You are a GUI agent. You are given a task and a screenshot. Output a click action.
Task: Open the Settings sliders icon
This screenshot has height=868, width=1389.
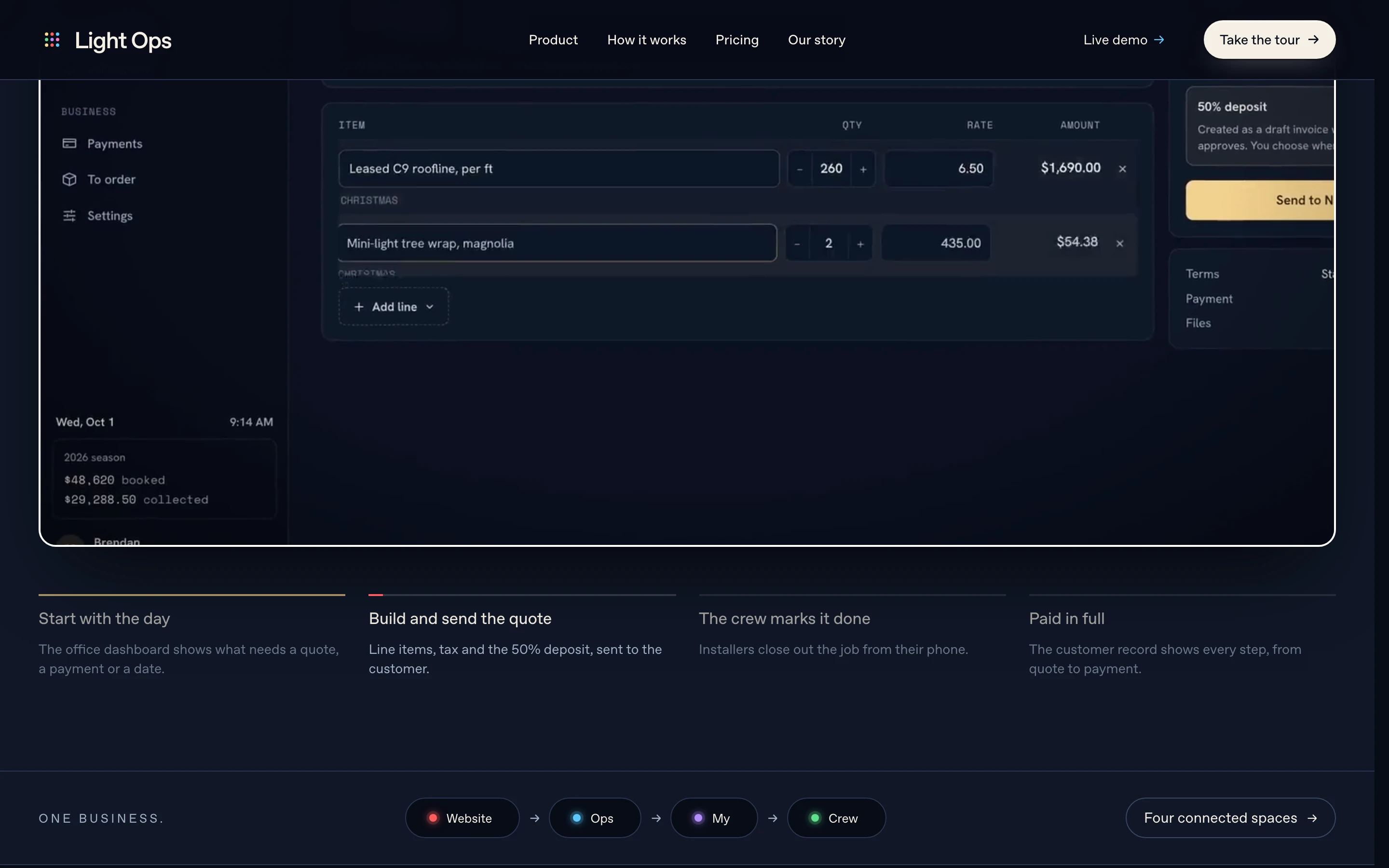(69, 216)
